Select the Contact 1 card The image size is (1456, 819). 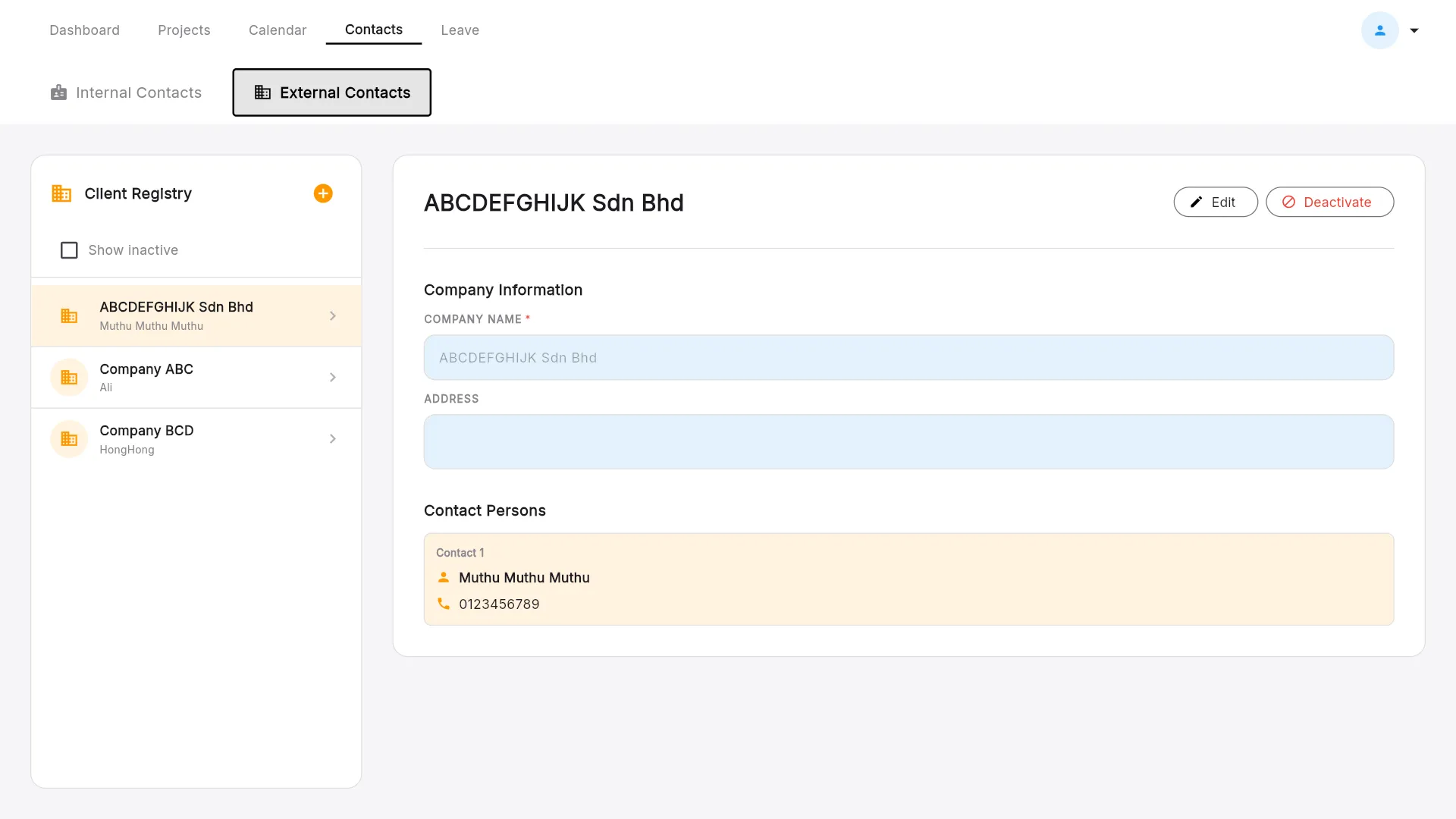[908, 579]
